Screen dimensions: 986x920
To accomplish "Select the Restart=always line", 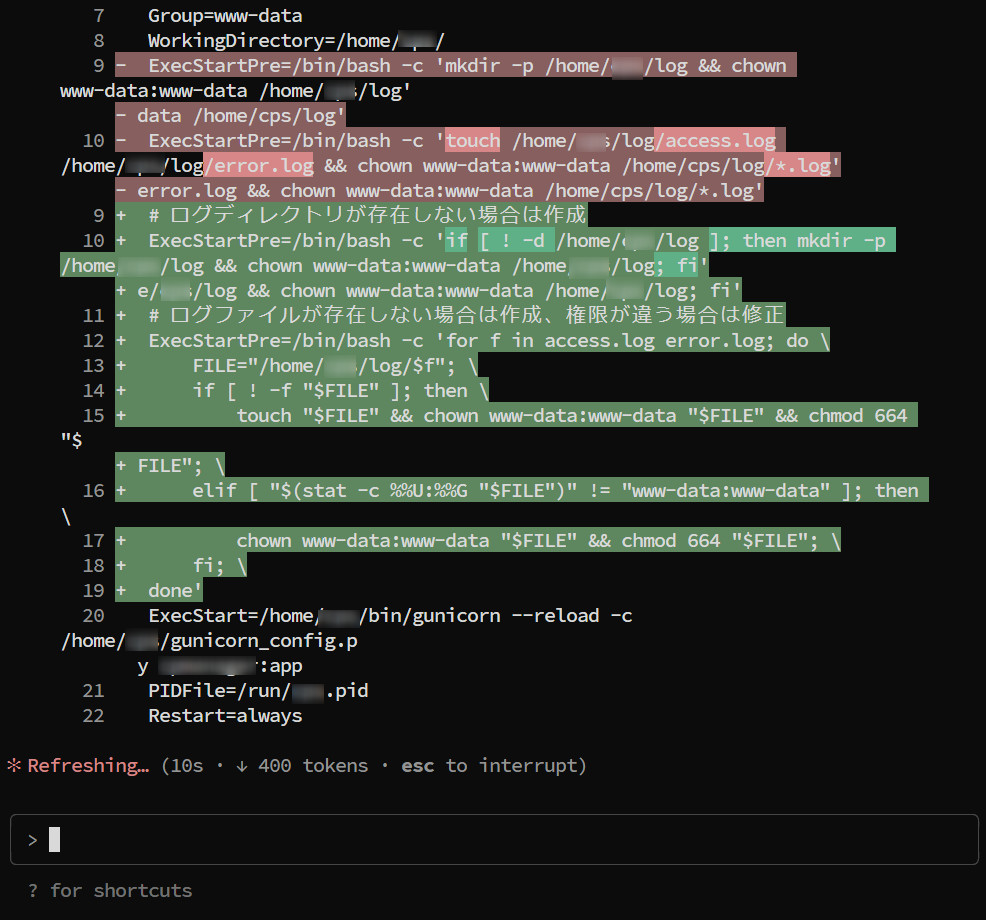I will pos(225,716).
